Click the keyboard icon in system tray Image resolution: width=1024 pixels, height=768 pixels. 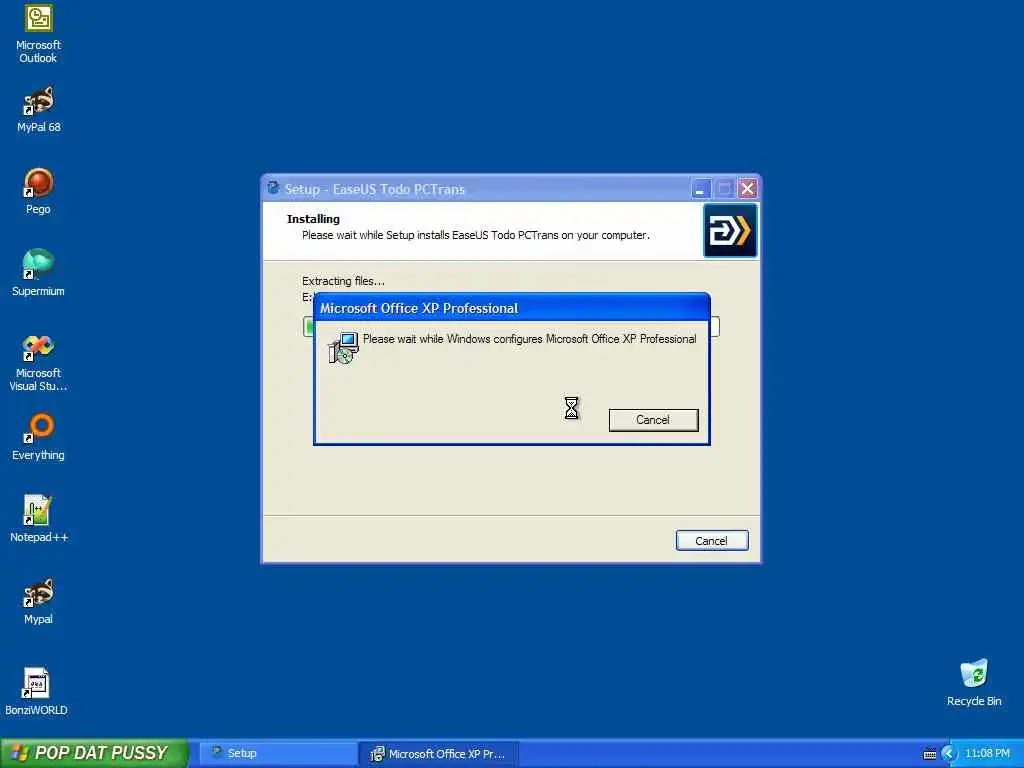pyautogui.click(x=929, y=754)
